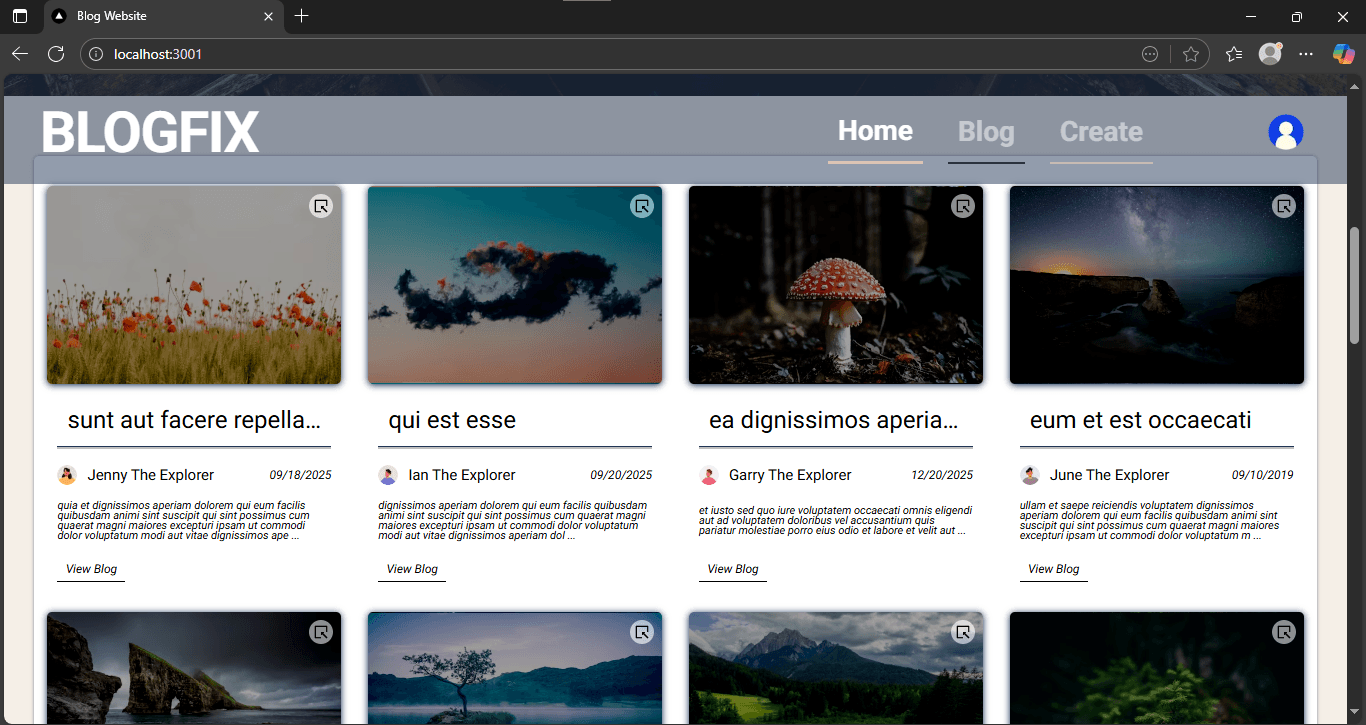Click date '09/10/2019'

coord(1263,475)
